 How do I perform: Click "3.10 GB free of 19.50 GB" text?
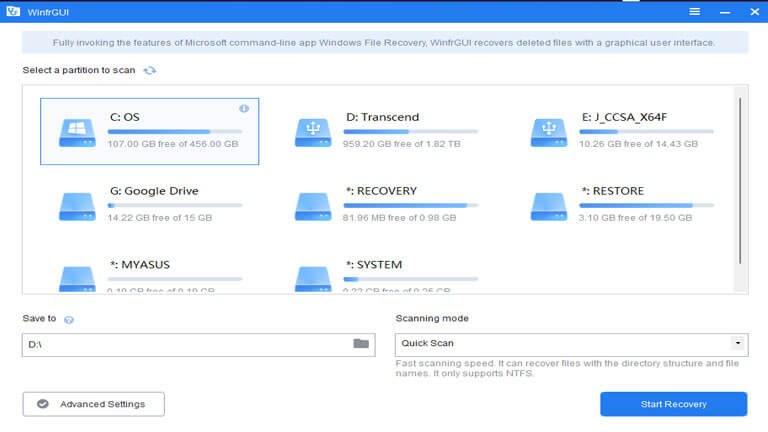point(635,218)
